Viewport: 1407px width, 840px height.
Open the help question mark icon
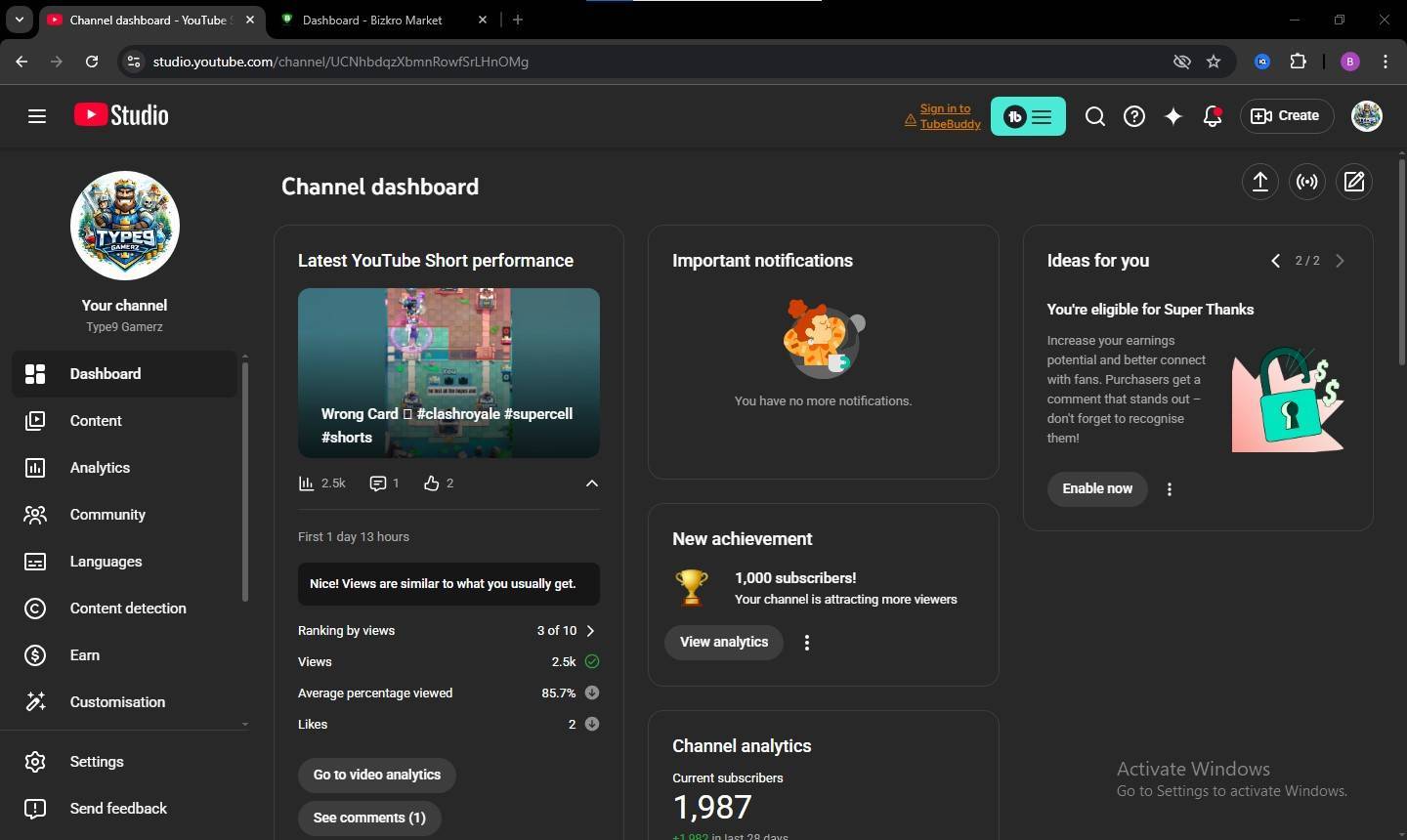pos(1133,116)
